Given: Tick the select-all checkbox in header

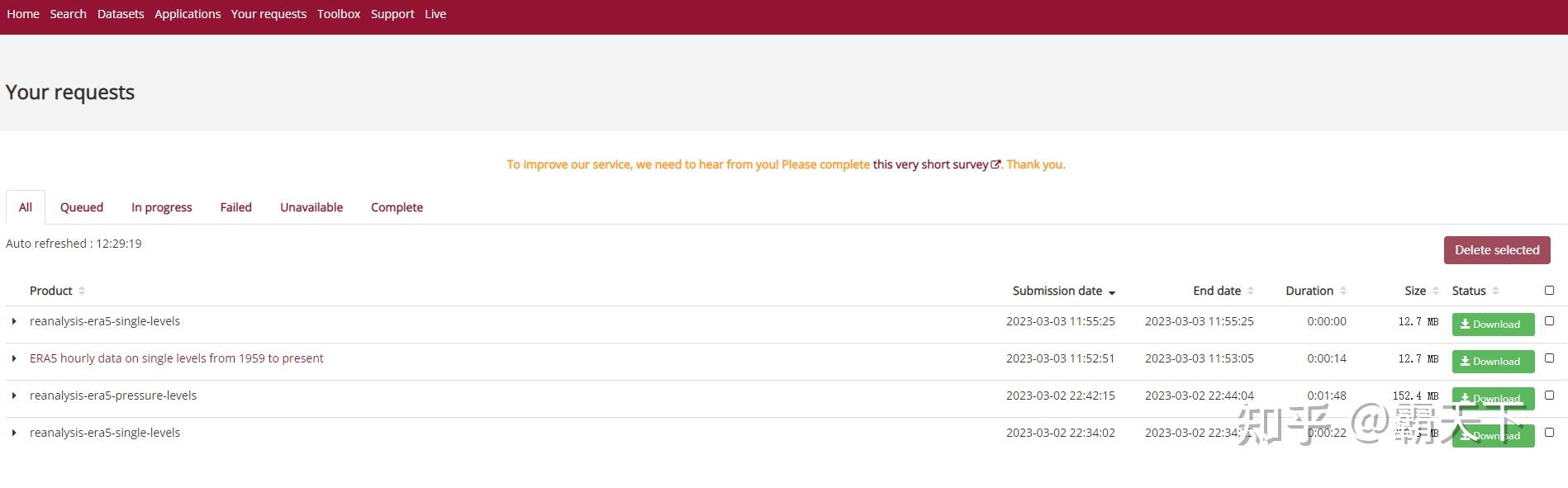Looking at the screenshot, I should pyautogui.click(x=1549, y=290).
